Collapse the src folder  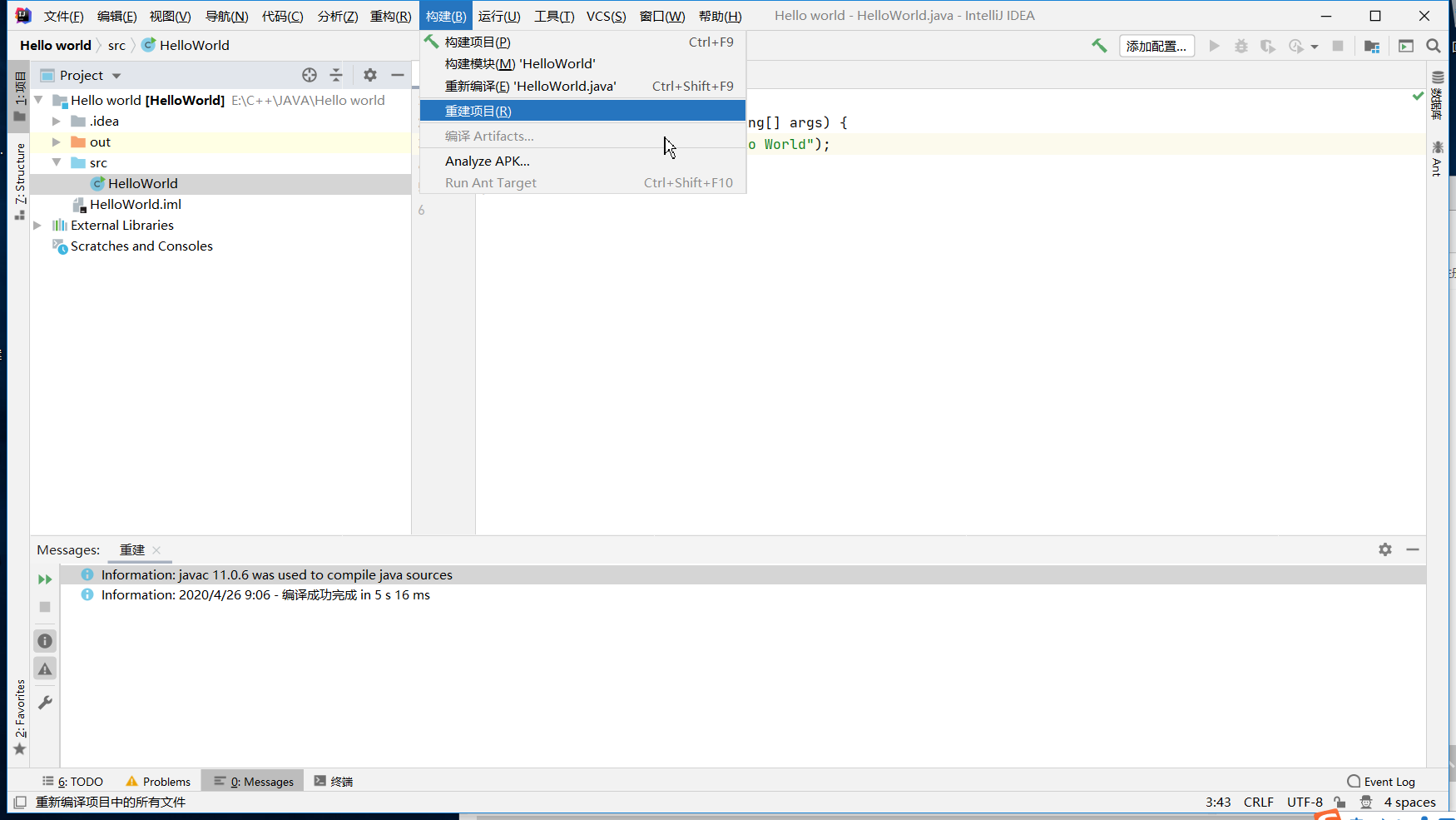point(57,162)
